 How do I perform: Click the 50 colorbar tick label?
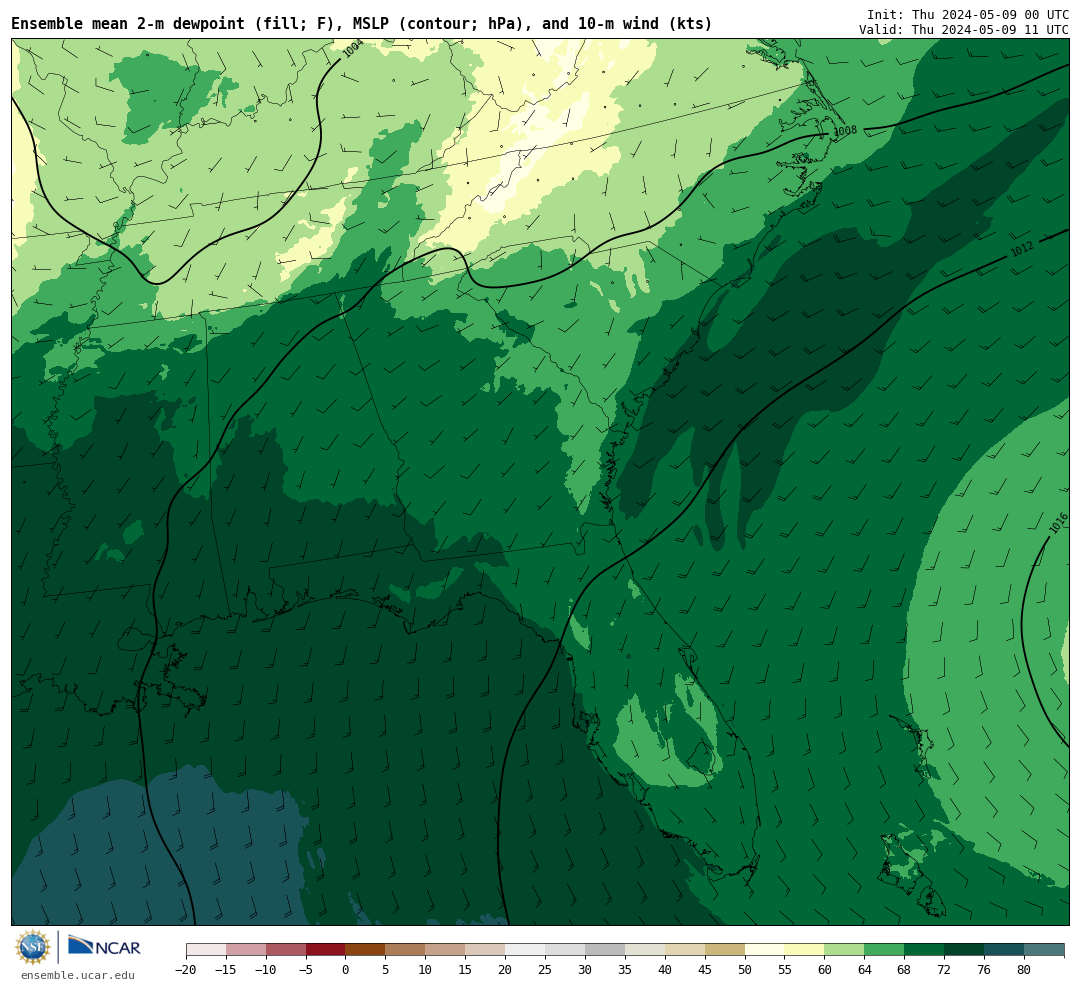(x=745, y=970)
